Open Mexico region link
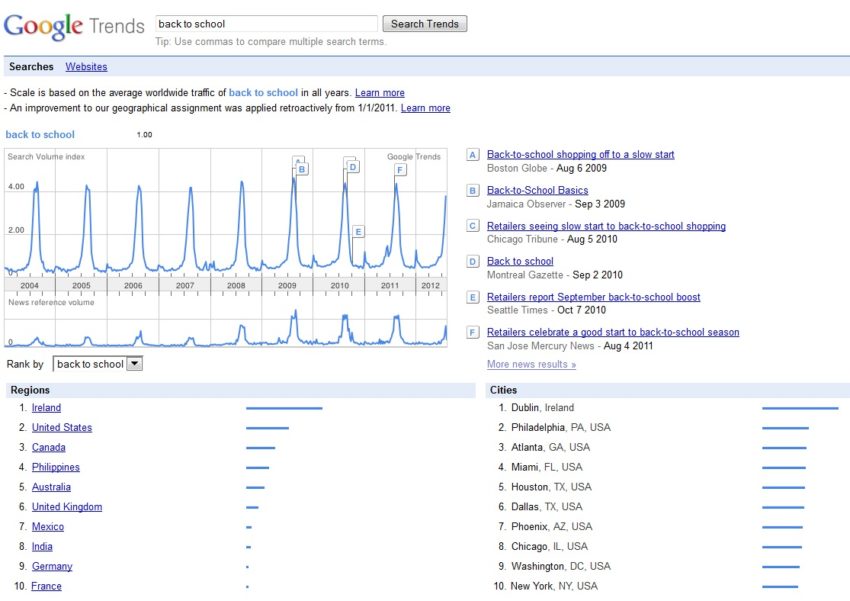Image resolution: width=850 pixels, height=601 pixels. (48, 527)
